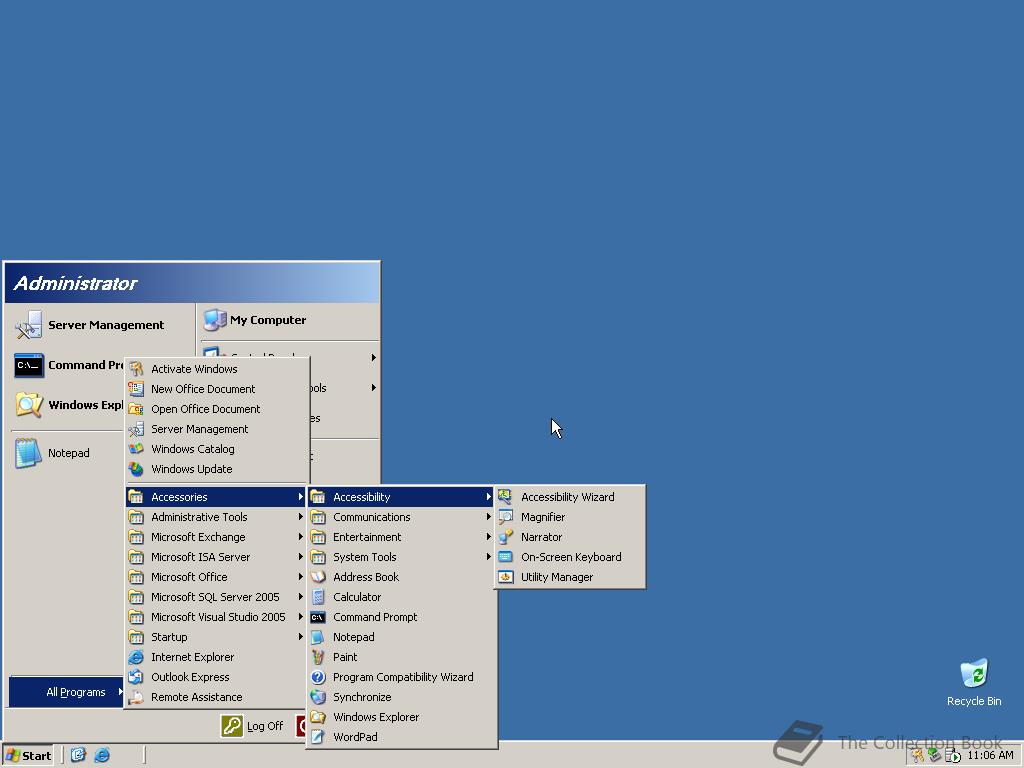1024x768 pixels.
Task: Open My Computer from the start menu
Action: [289, 320]
